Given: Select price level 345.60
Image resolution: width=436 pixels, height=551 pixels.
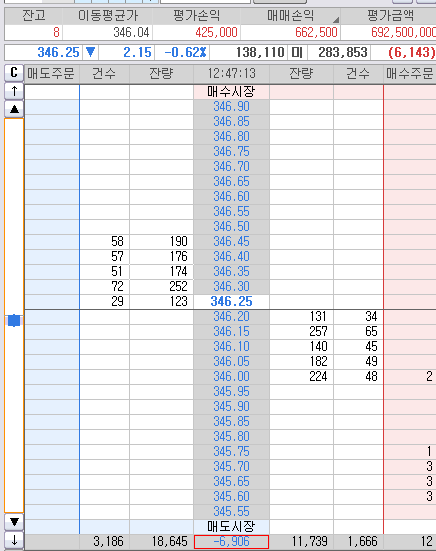Looking at the screenshot, I should coord(231,497).
